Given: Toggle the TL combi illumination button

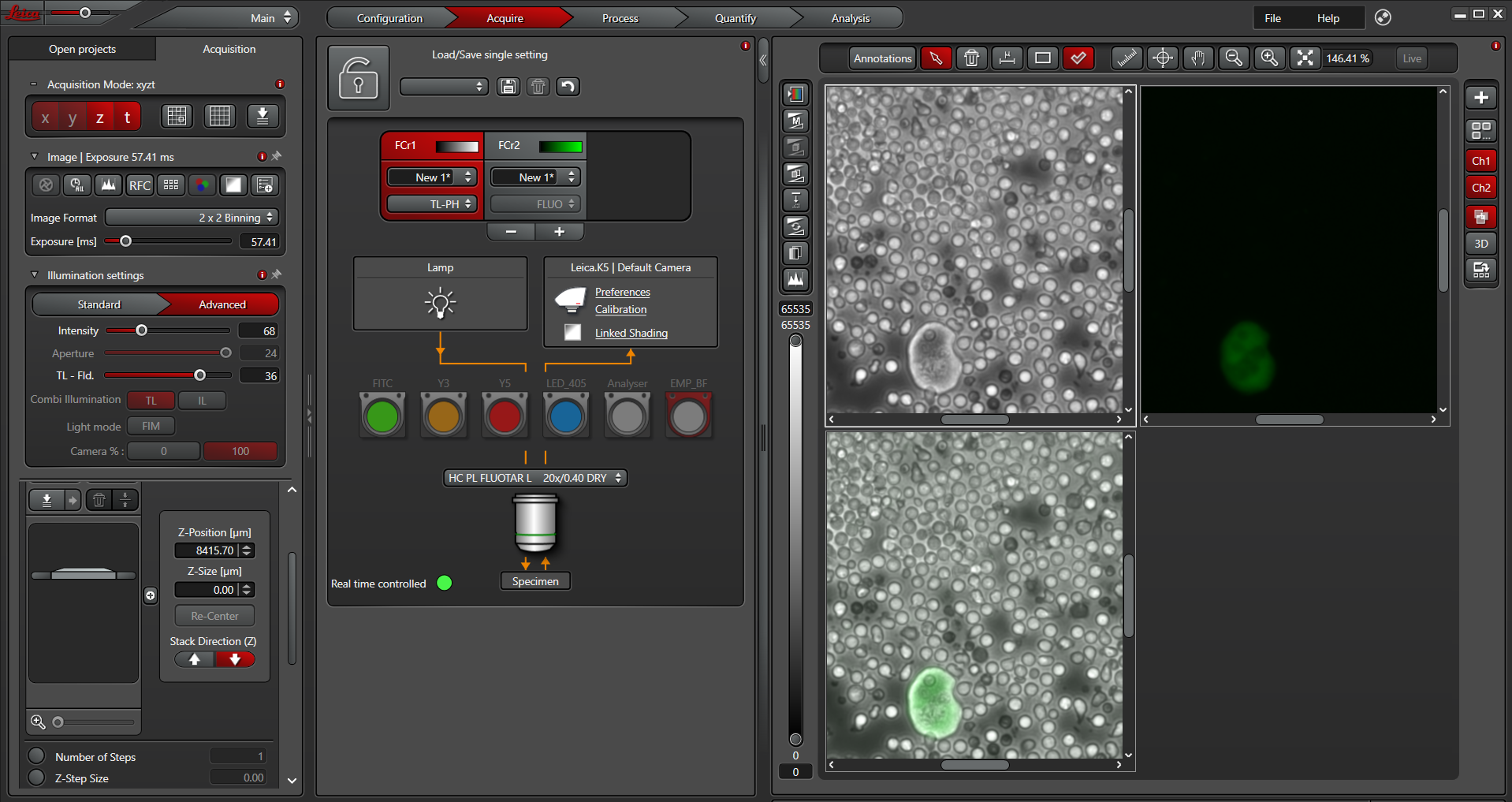Looking at the screenshot, I should [151, 401].
